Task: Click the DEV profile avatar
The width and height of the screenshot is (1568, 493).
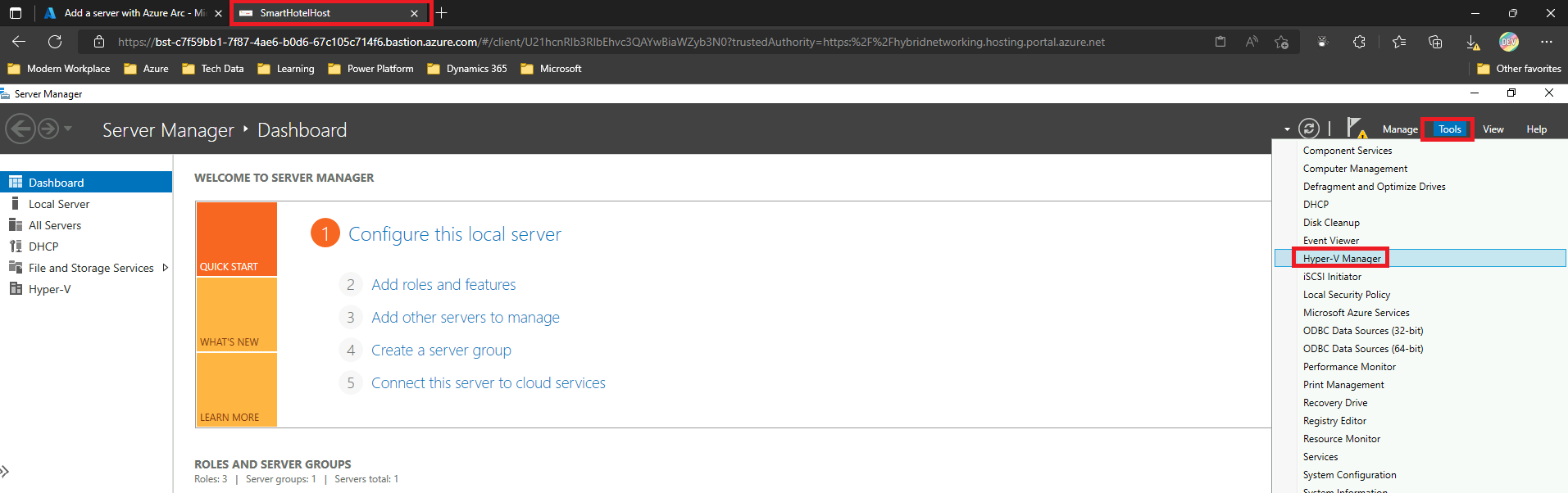Action: 1509,42
